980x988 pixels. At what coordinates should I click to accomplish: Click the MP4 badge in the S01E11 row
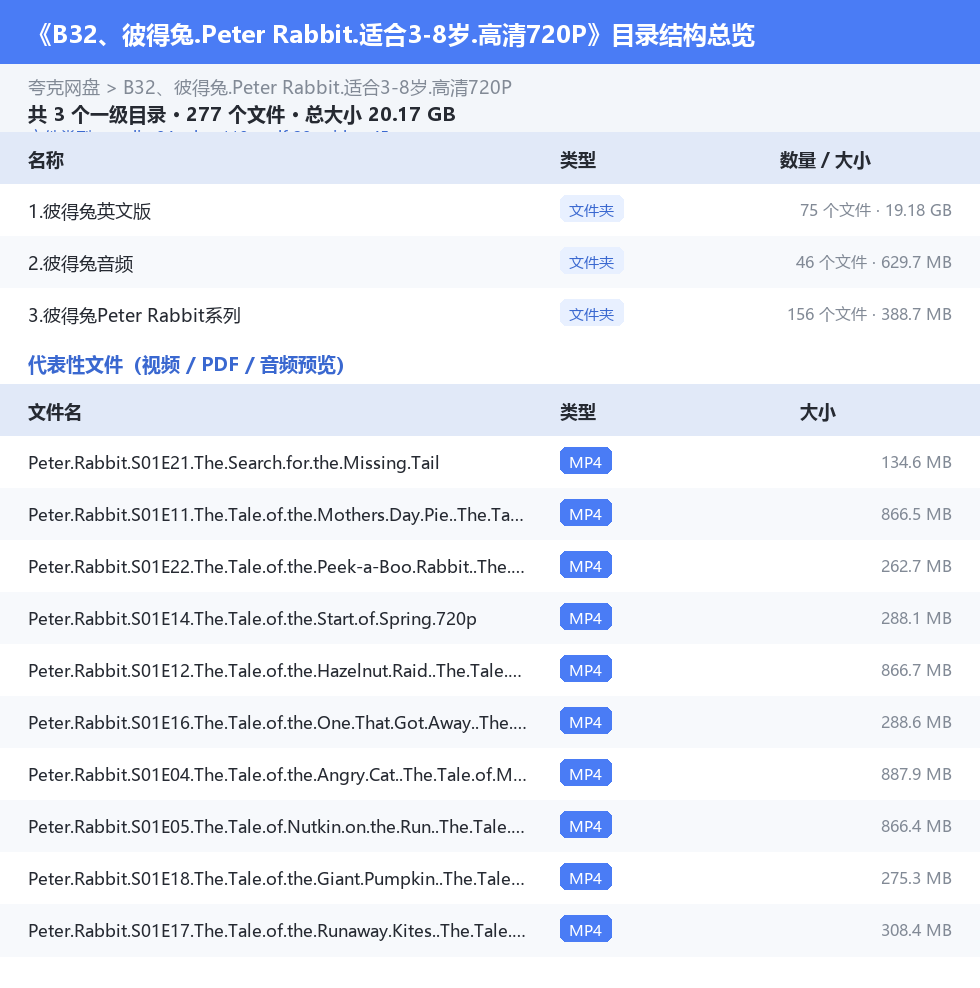(585, 514)
